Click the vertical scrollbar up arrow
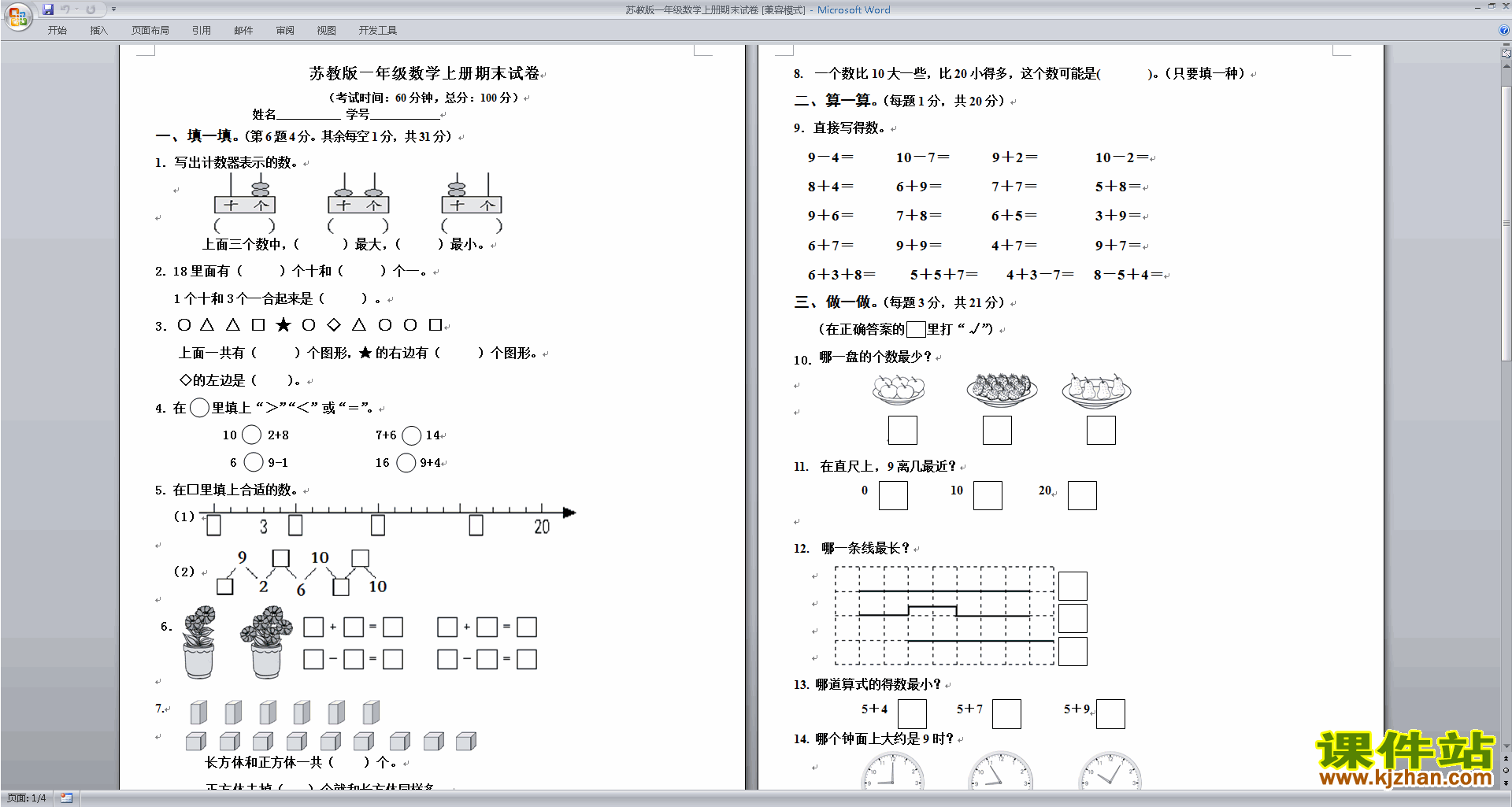1512x807 pixels. 1506,66
